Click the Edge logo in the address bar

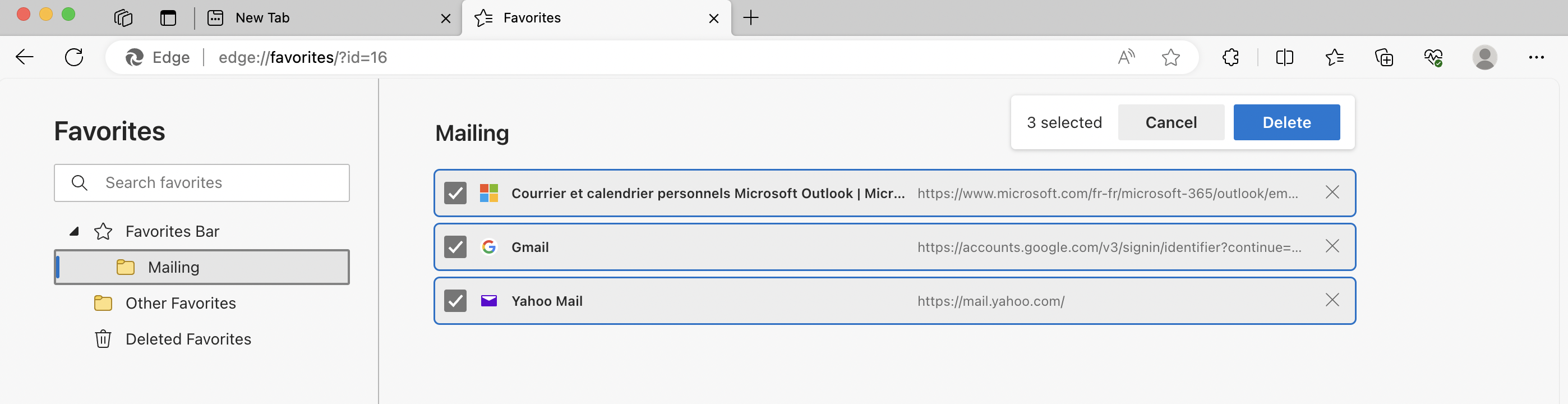point(135,57)
